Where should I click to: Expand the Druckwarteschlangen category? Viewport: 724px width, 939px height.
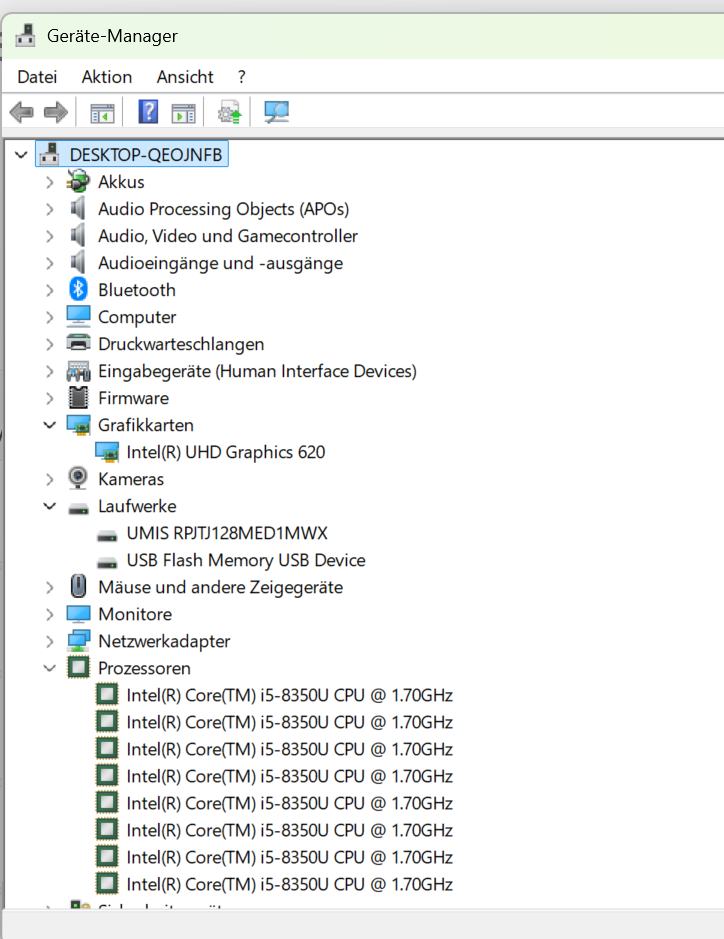[50, 344]
